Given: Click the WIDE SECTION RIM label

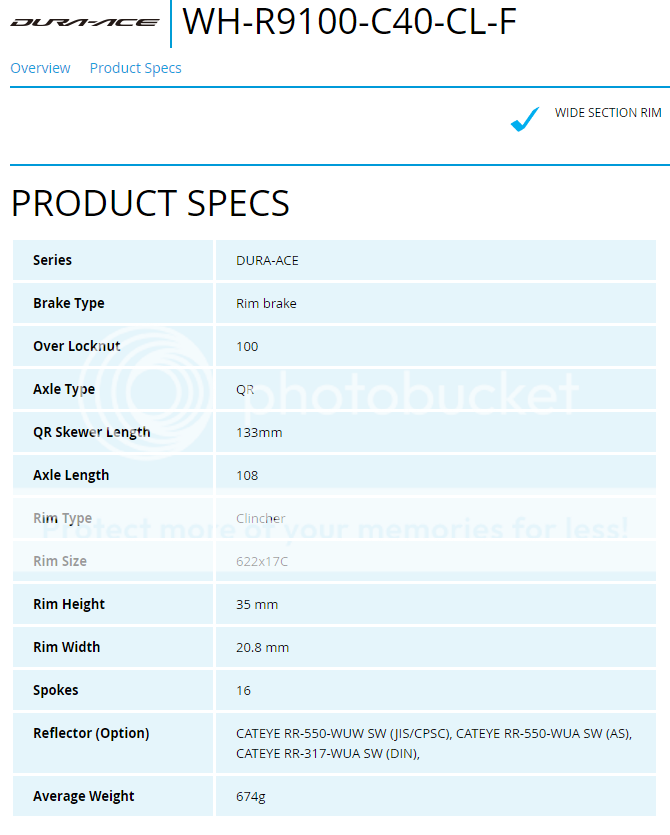Looking at the screenshot, I should [608, 113].
